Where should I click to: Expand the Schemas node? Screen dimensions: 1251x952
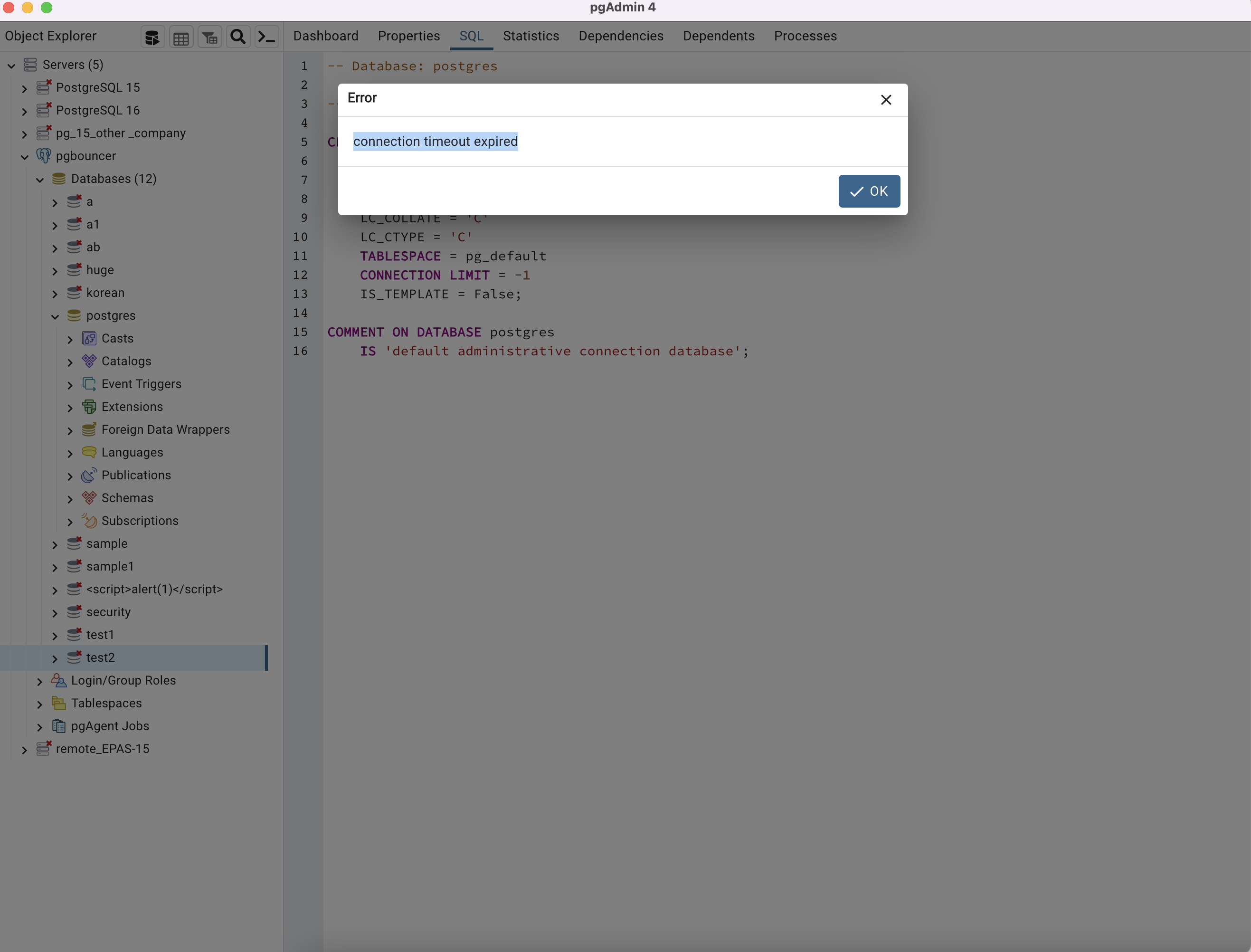click(70, 498)
